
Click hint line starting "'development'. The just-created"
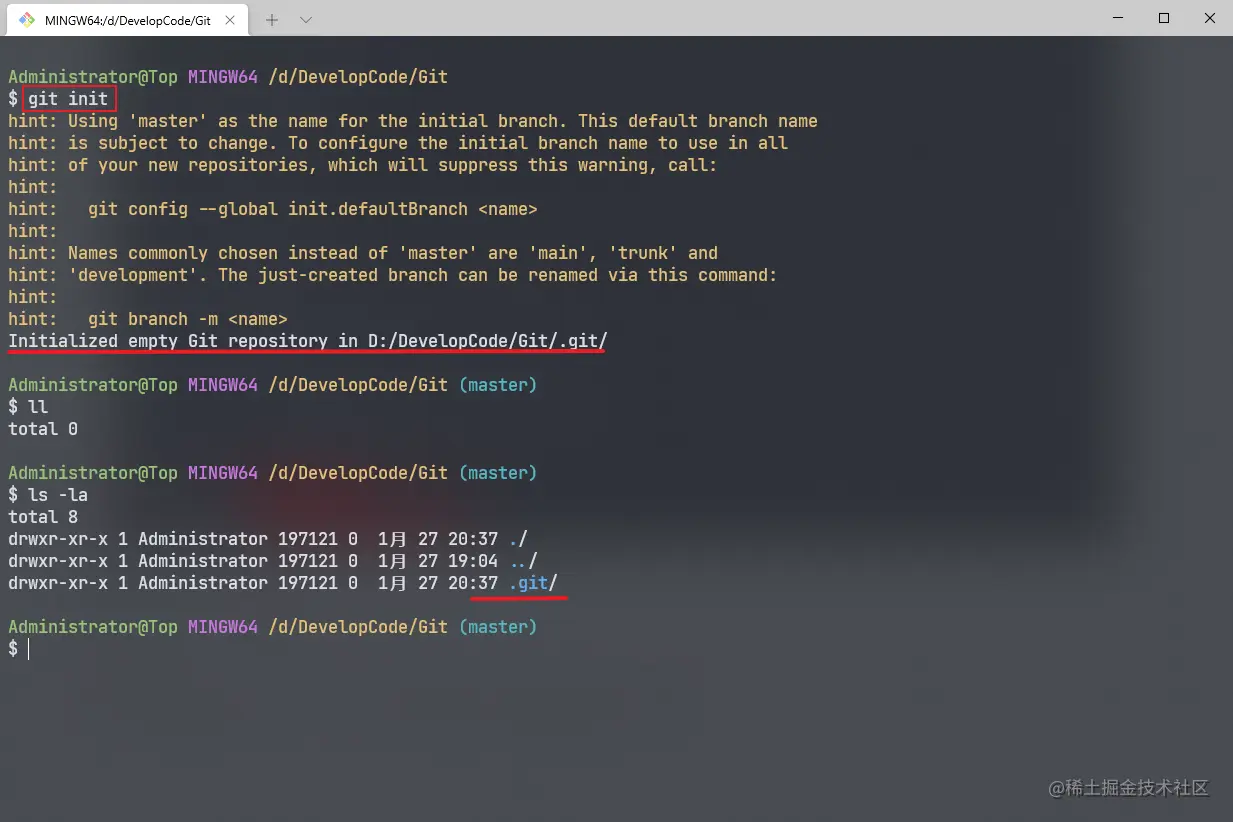click(x=393, y=275)
